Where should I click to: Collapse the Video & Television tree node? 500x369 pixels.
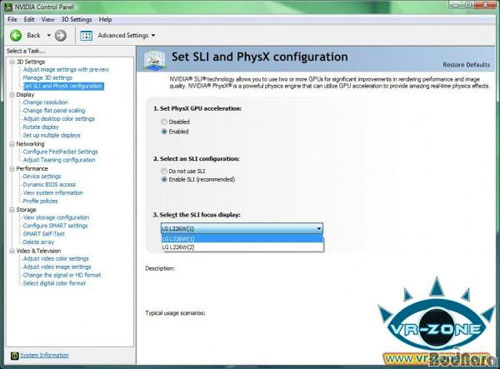tap(12, 251)
